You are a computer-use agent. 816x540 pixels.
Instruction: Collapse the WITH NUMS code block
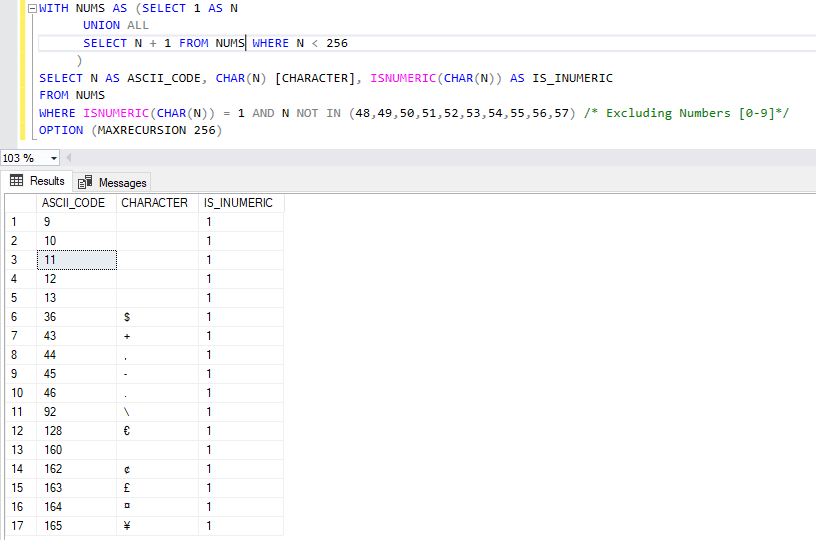[x=32, y=8]
